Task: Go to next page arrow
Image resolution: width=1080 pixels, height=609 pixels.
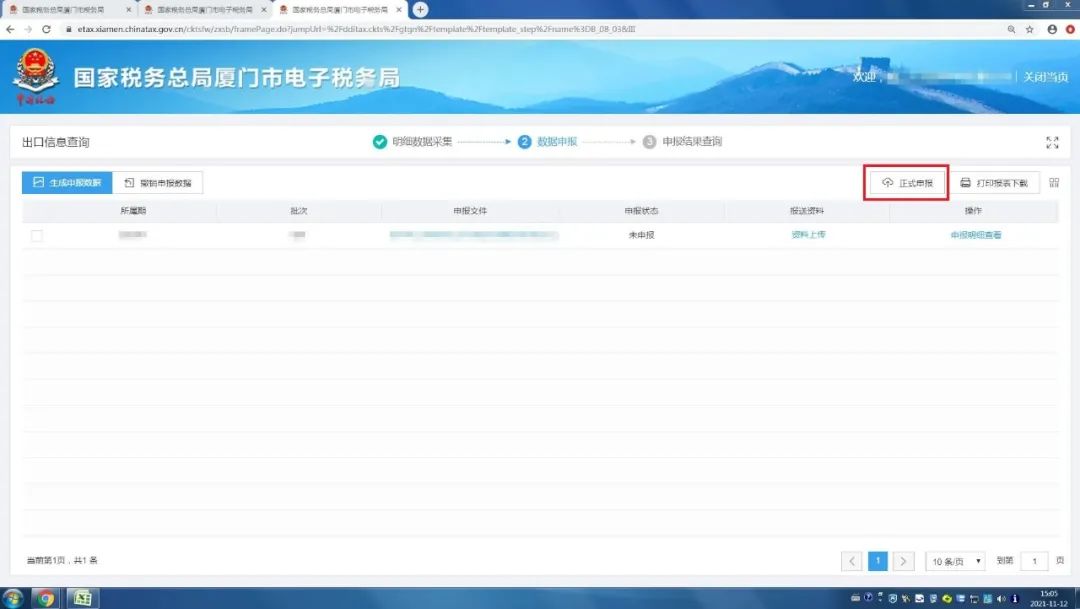Action: 903,561
